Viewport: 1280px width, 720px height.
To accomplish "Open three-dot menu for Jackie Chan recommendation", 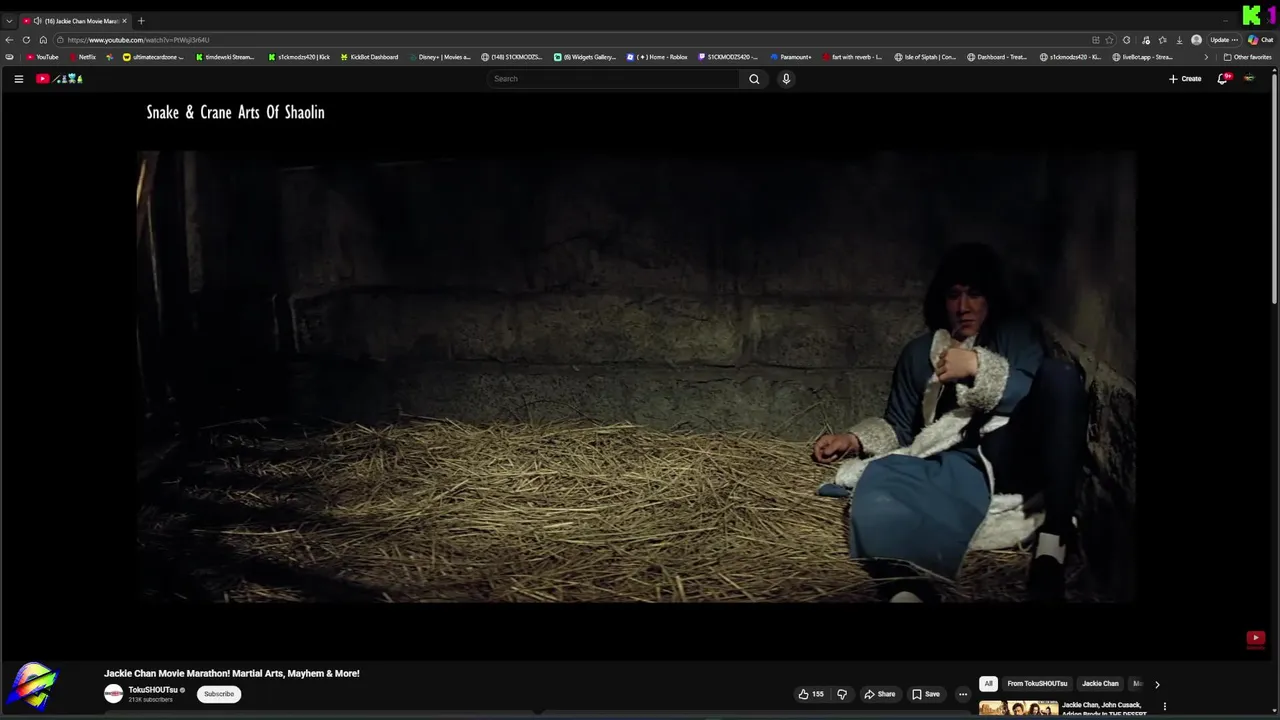I will click(x=1164, y=707).
